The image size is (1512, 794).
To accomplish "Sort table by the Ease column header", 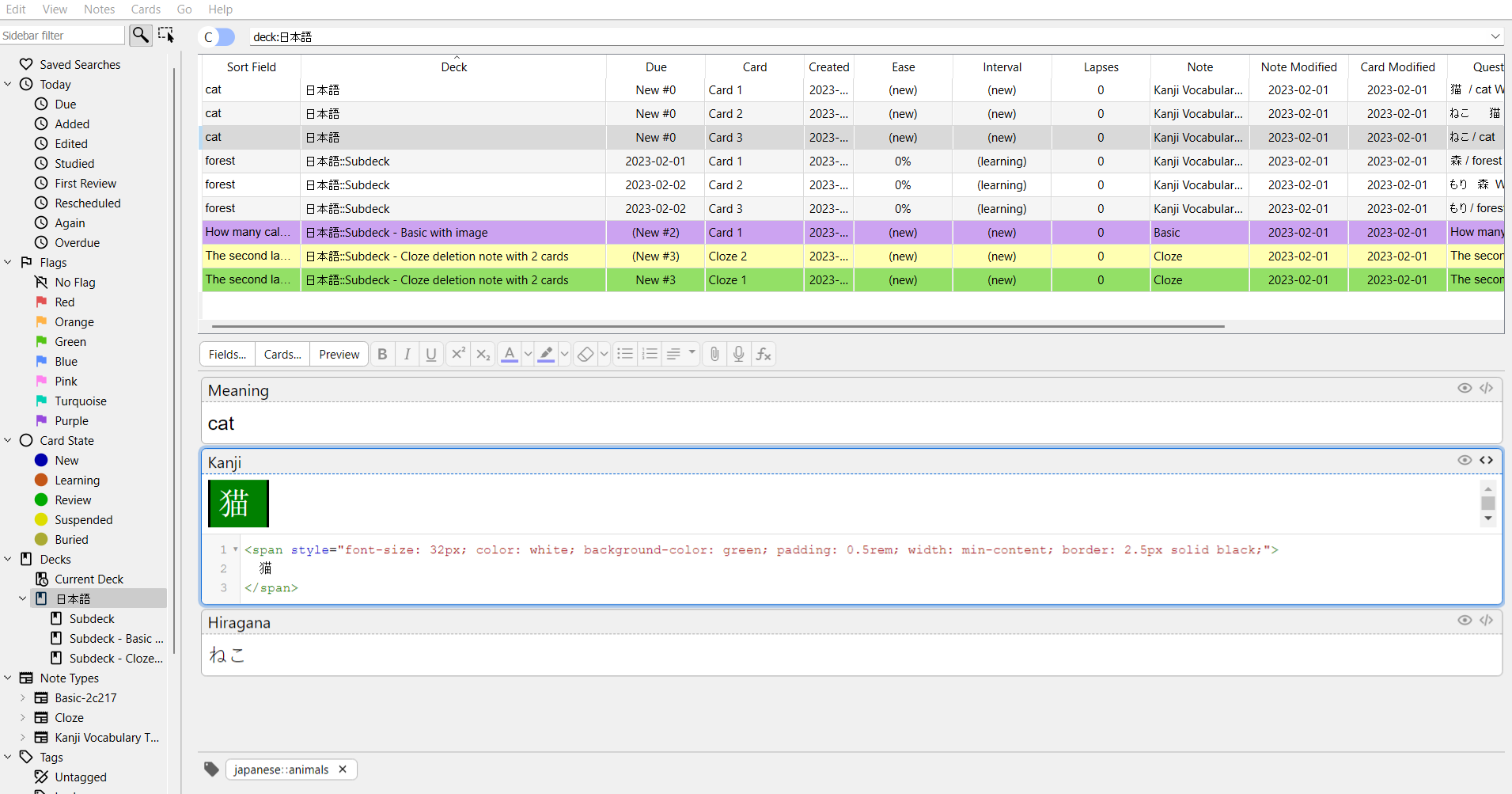I will pyautogui.click(x=903, y=67).
